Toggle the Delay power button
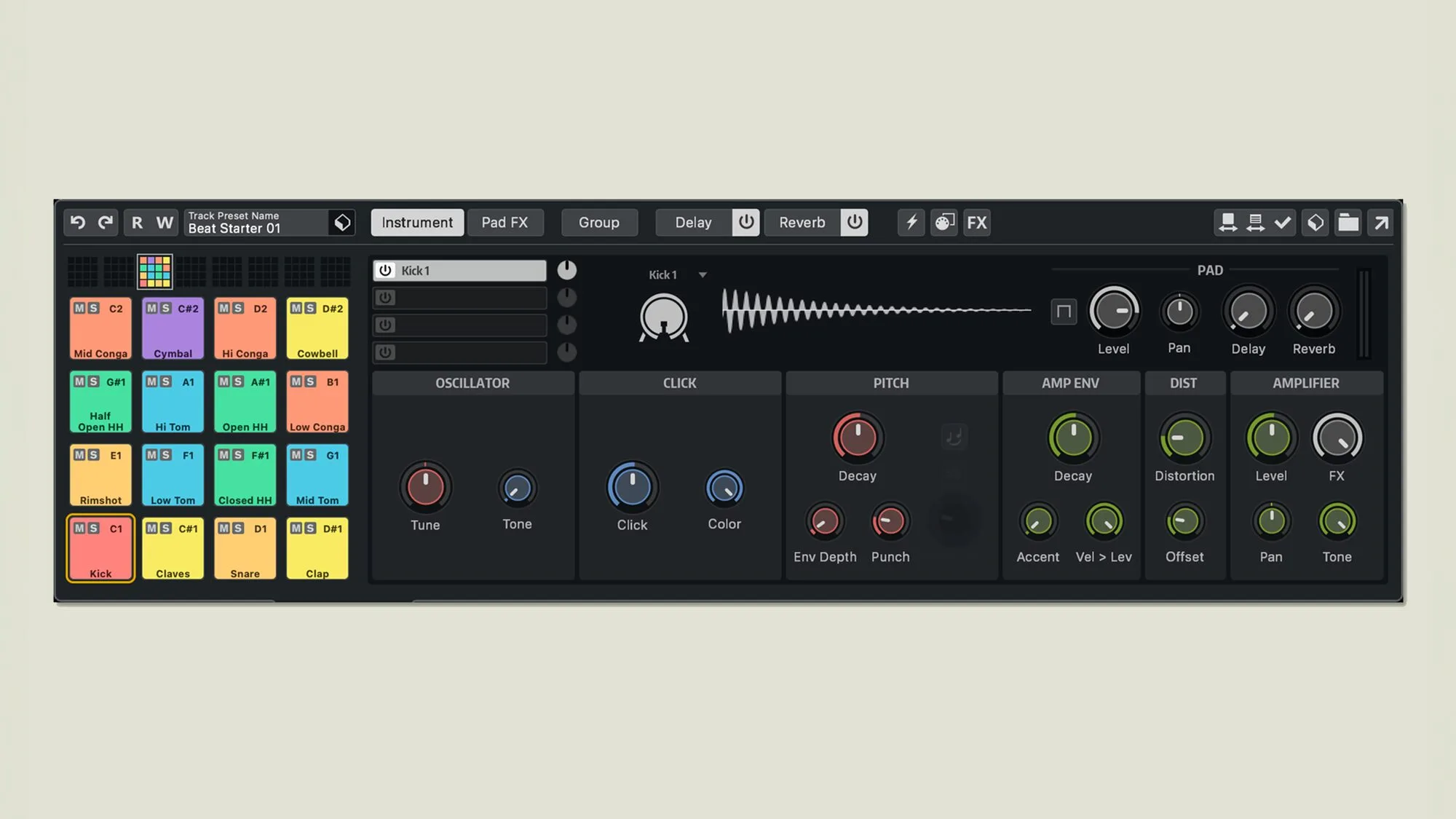Screen dimensions: 1456x819 (746, 223)
